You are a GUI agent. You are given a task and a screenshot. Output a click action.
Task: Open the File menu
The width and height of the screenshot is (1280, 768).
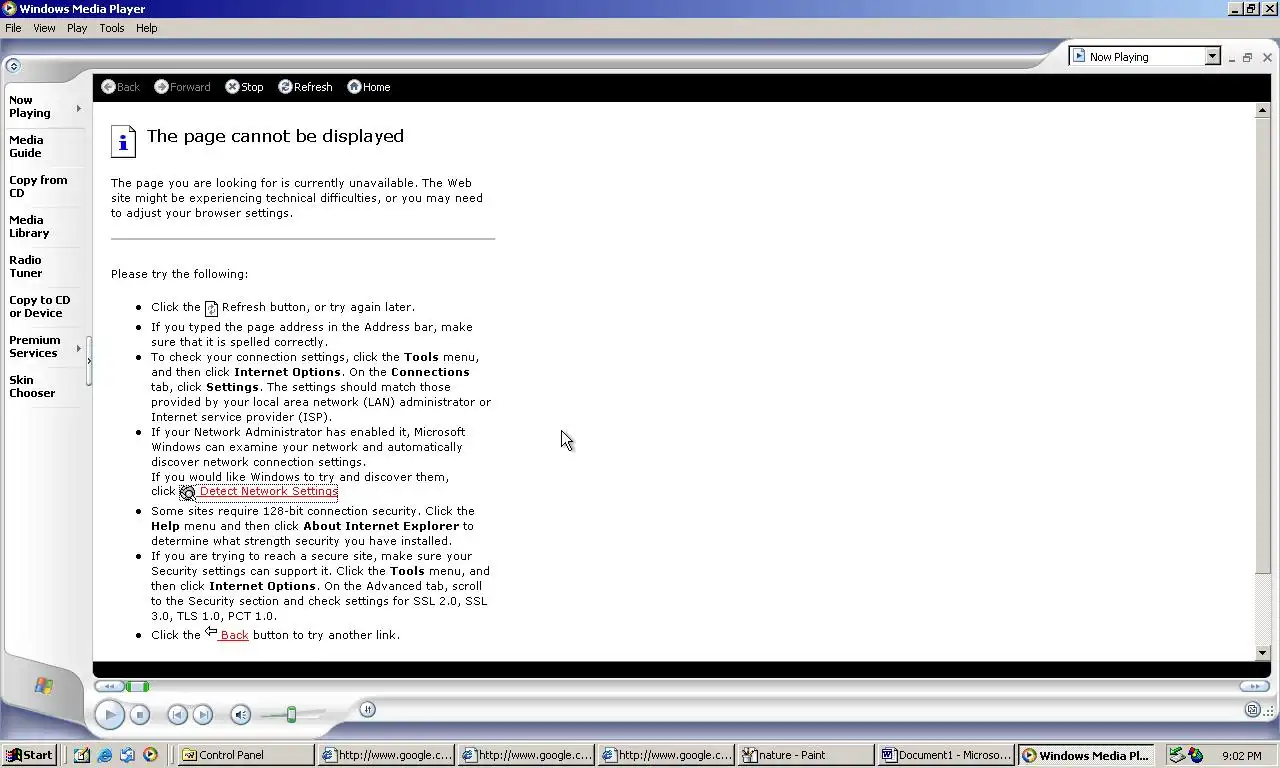13,28
